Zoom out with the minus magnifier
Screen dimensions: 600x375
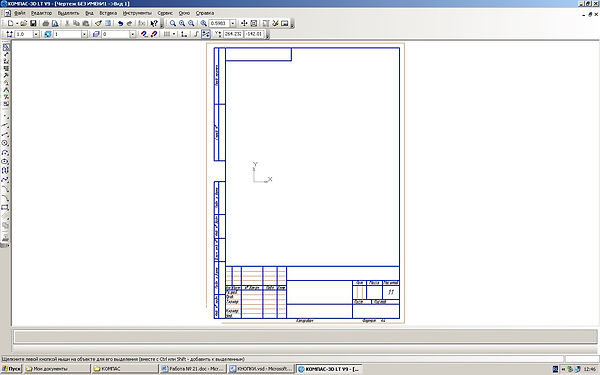(191, 23)
